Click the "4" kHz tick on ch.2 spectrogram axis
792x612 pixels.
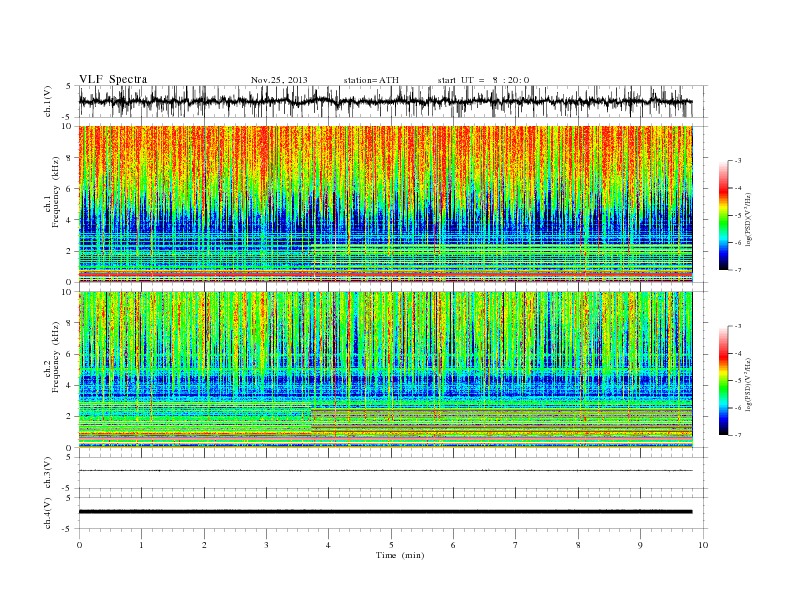click(x=70, y=385)
